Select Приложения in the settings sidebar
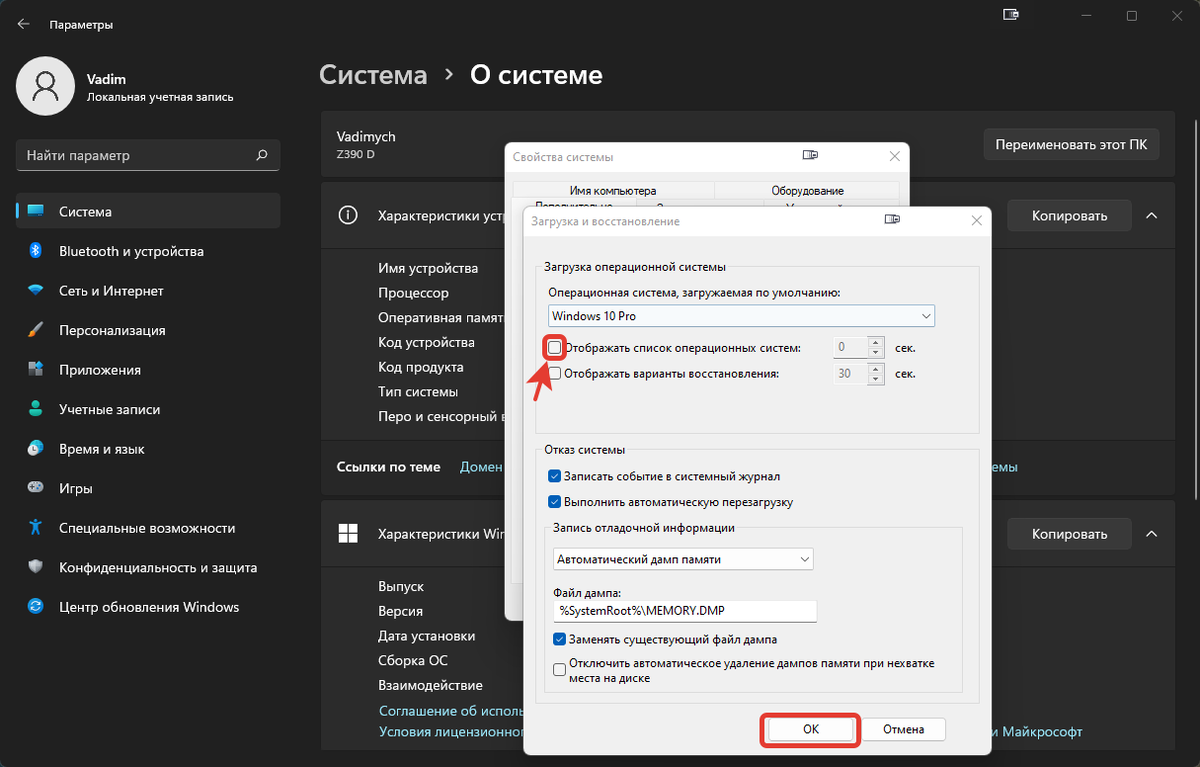The height and width of the screenshot is (767, 1200). [148, 370]
